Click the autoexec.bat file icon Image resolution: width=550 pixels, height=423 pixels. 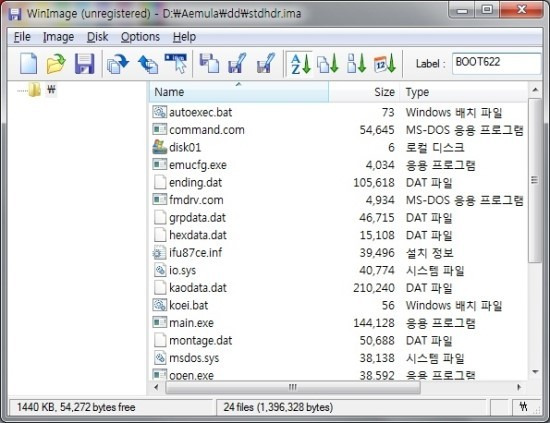(x=160, y=112)
